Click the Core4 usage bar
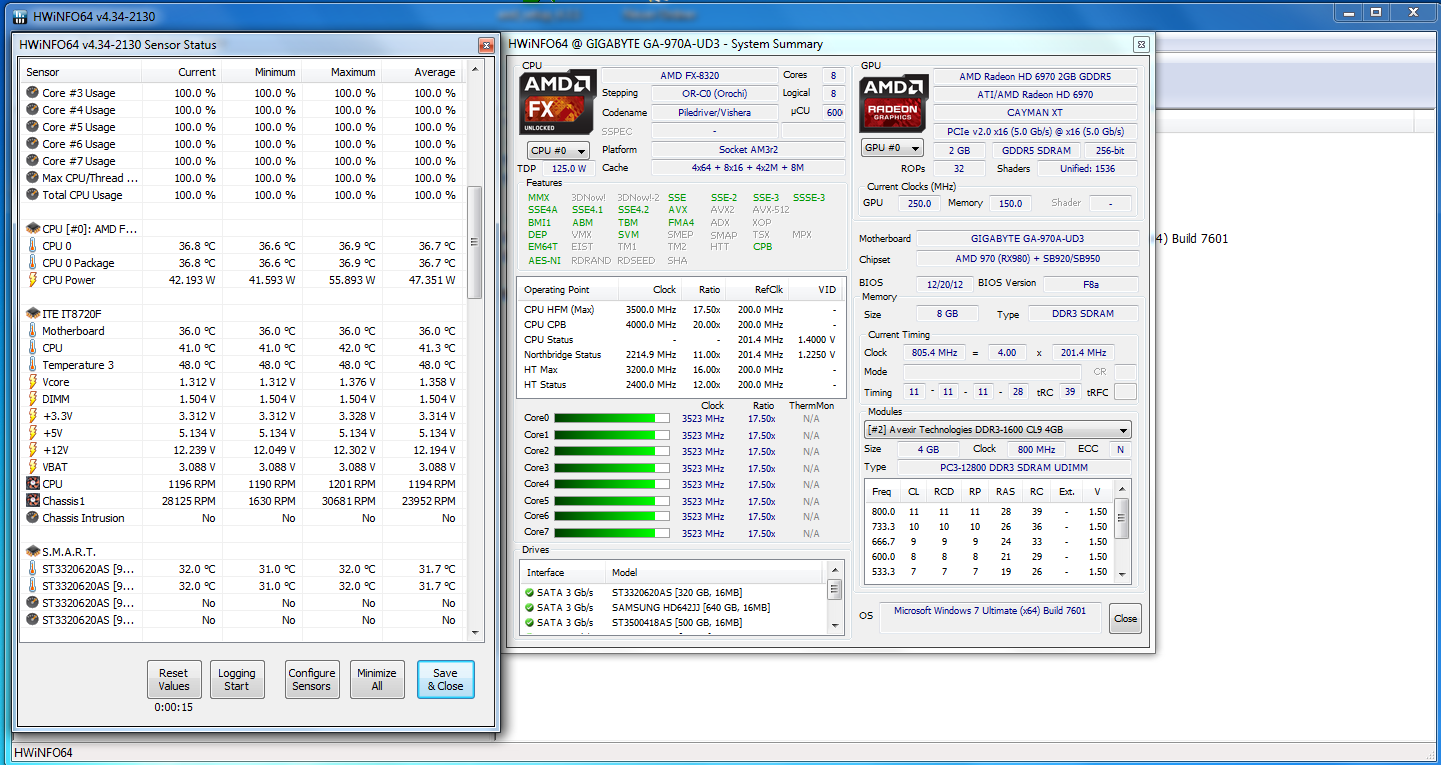This screenshot has width=1441, height=765. point(612,484)
